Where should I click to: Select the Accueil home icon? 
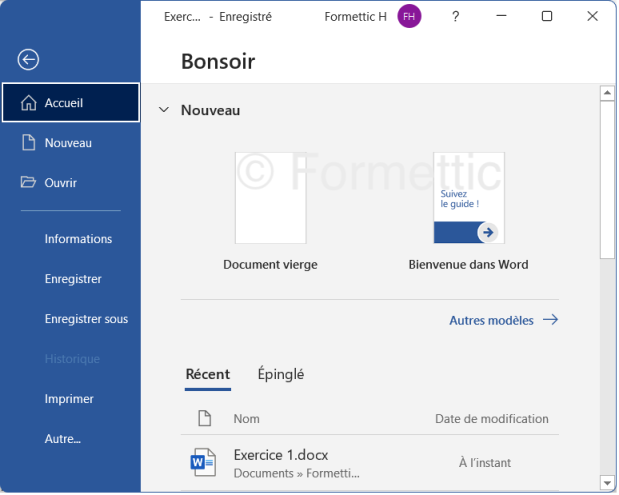point(28,103)
